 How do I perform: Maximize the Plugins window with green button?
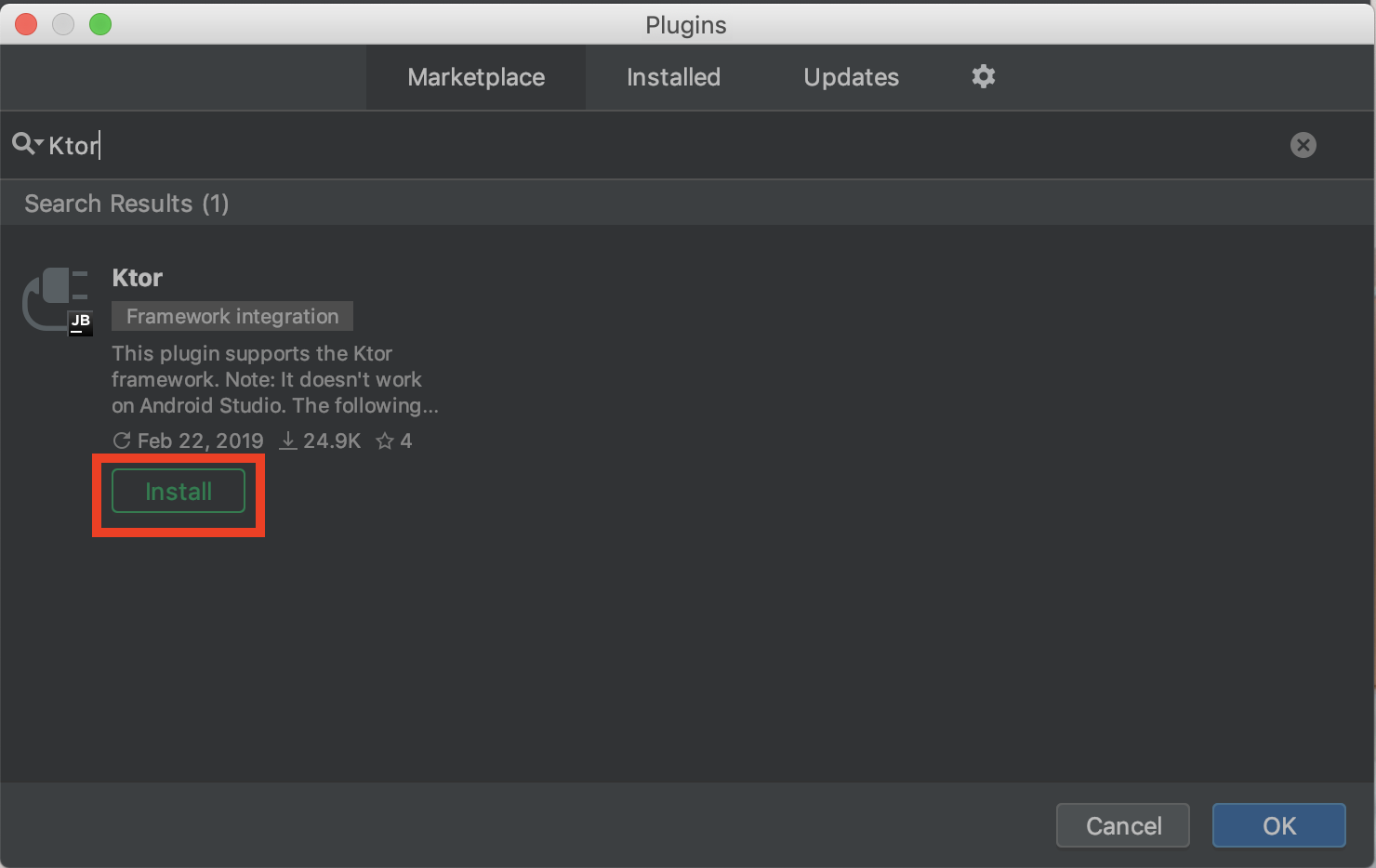click(x=100, y=24)
